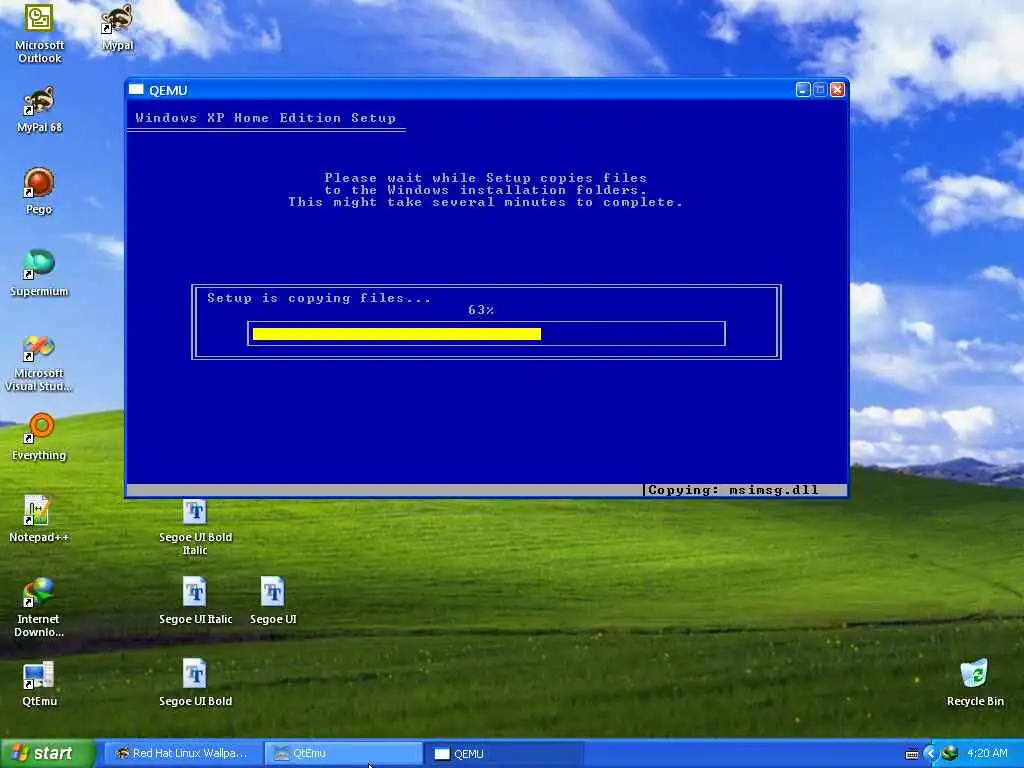The image size is (1024, 768).
Task: Expand hidden tray icons arrow
Action: pos(931,754)
